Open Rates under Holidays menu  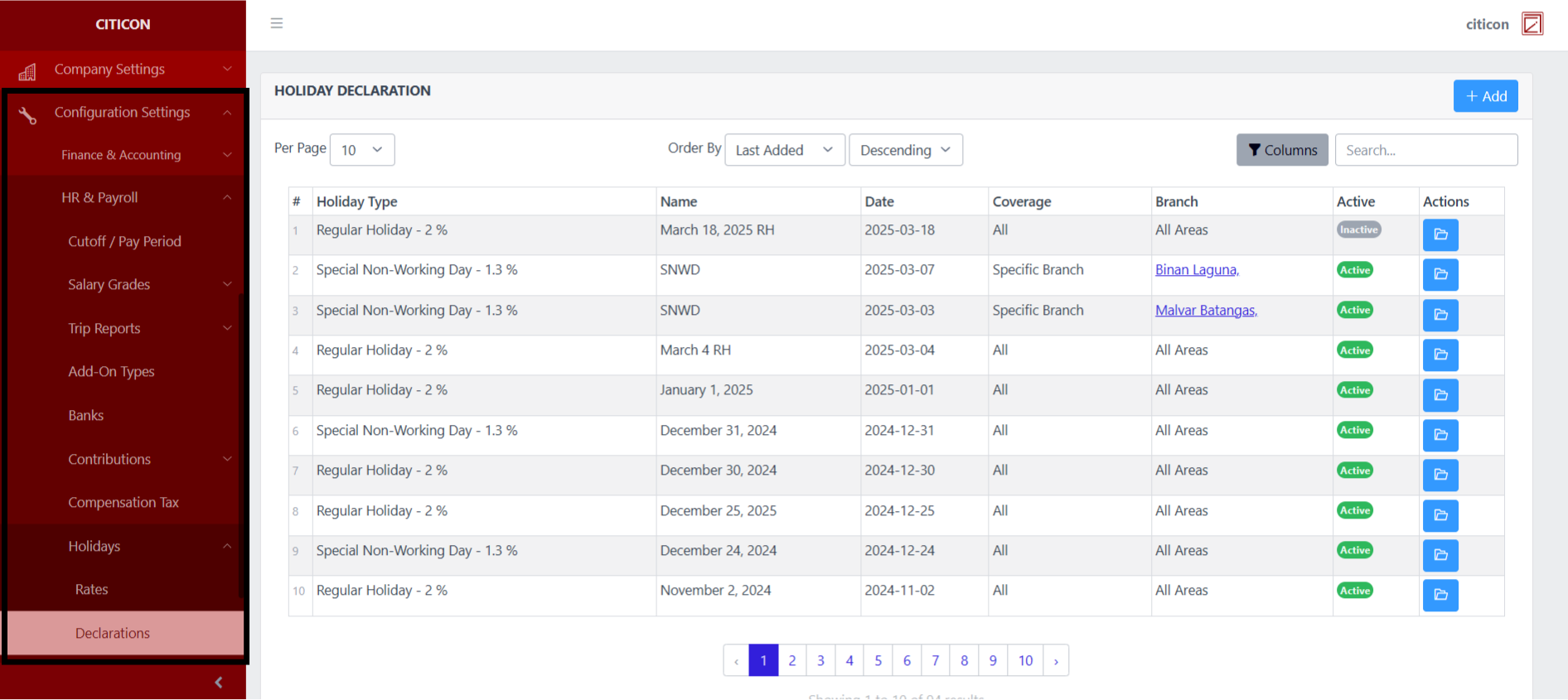point(92,589)
